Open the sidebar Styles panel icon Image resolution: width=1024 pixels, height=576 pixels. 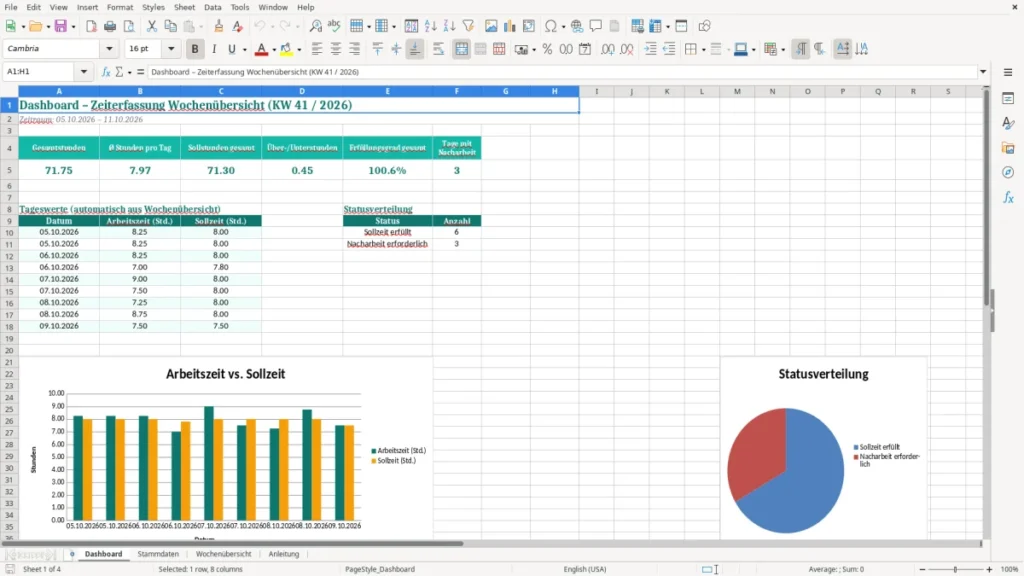tap(1008, 123)
